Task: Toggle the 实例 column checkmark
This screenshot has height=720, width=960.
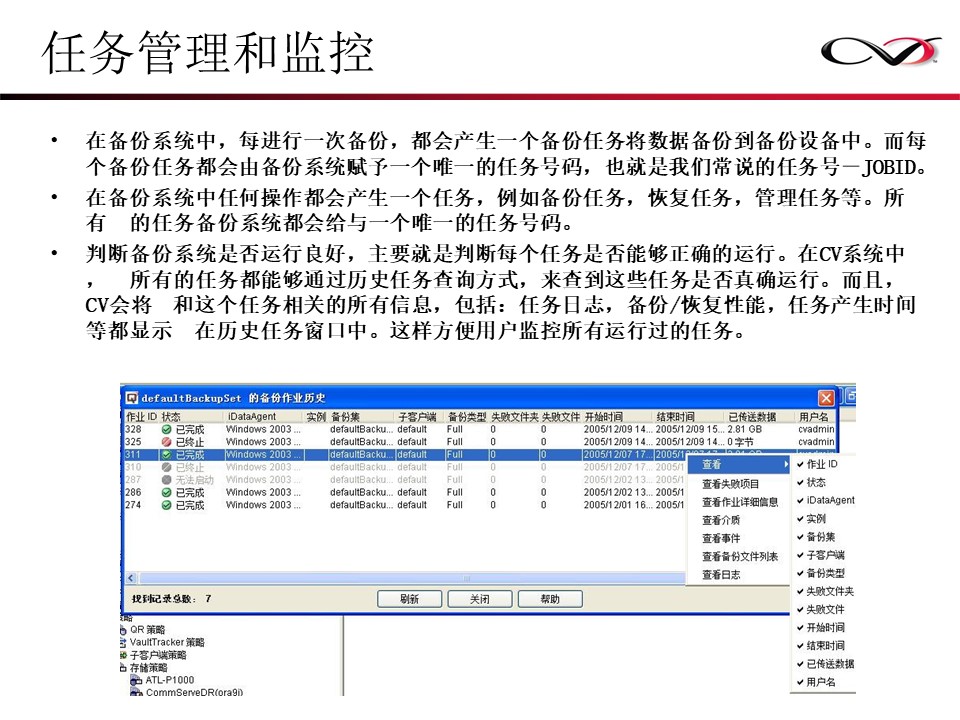Action: pos(800,519)
